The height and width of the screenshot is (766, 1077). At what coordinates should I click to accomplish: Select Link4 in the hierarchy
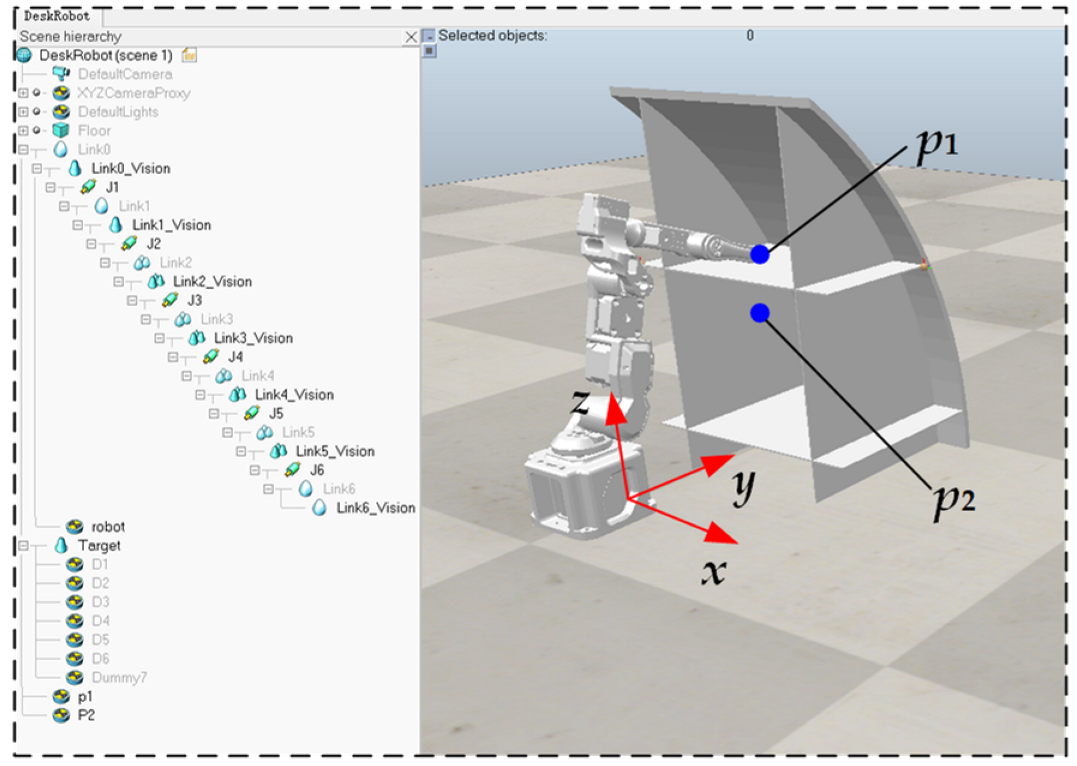258,376
